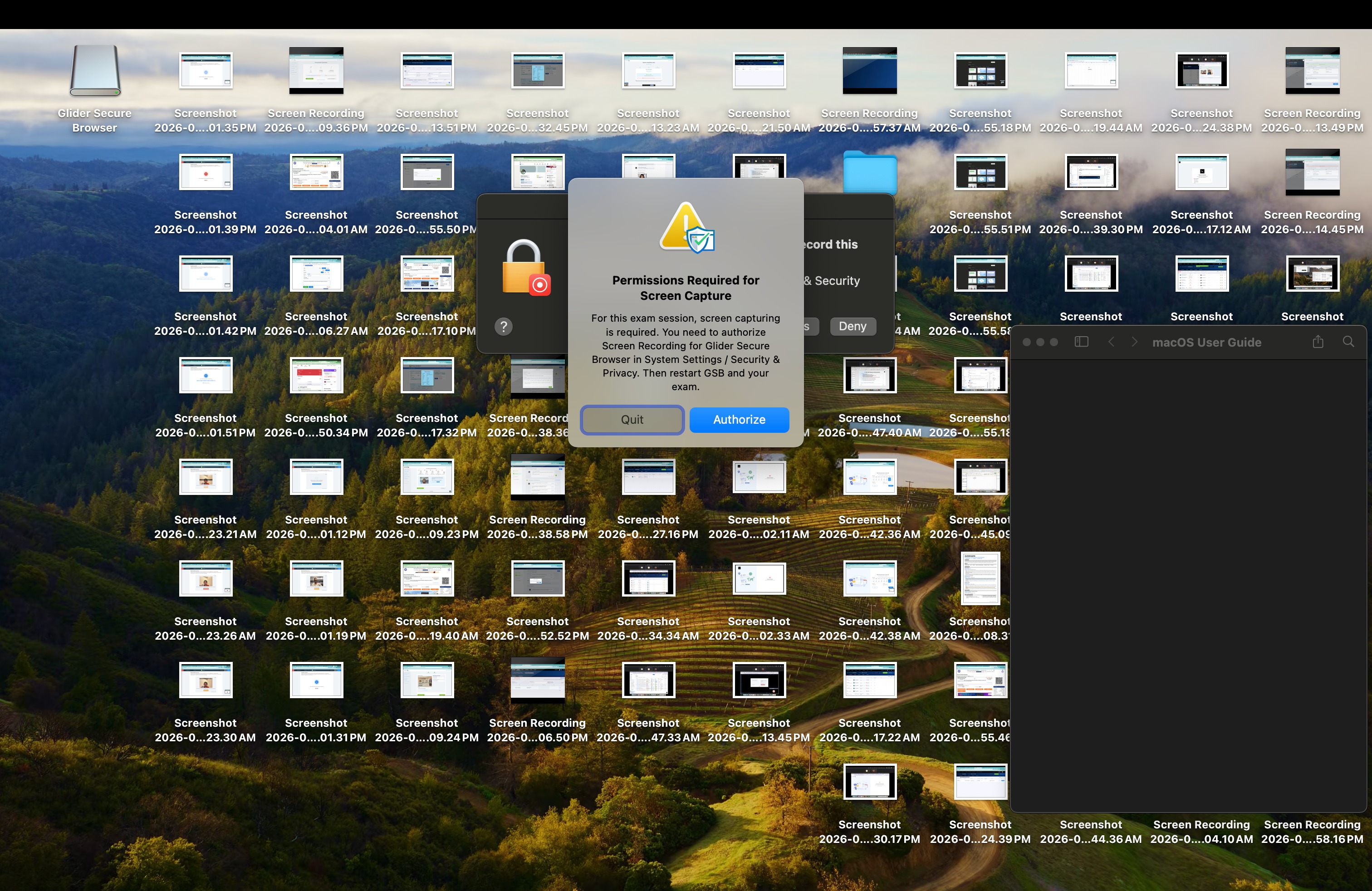Select Screenshot file ending 13.51 PM
Viewport: 1372px width, 891px height.
(x=427, y=70)
